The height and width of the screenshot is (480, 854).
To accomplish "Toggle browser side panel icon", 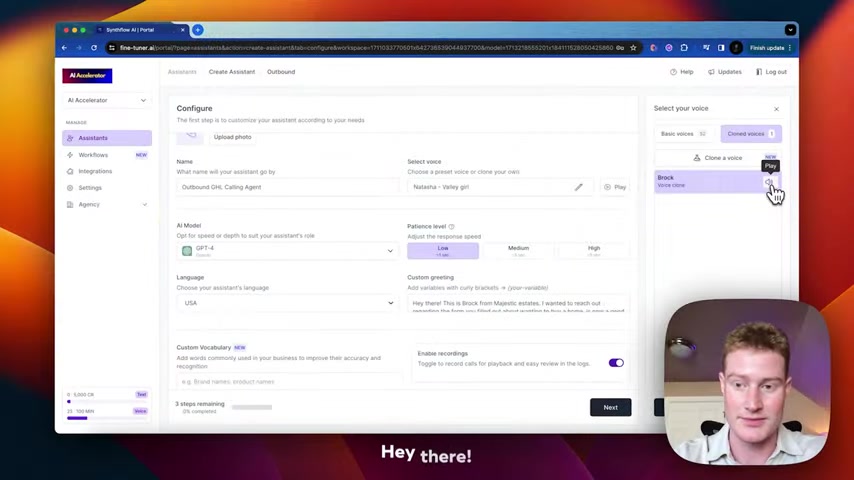I will point(721,48).
